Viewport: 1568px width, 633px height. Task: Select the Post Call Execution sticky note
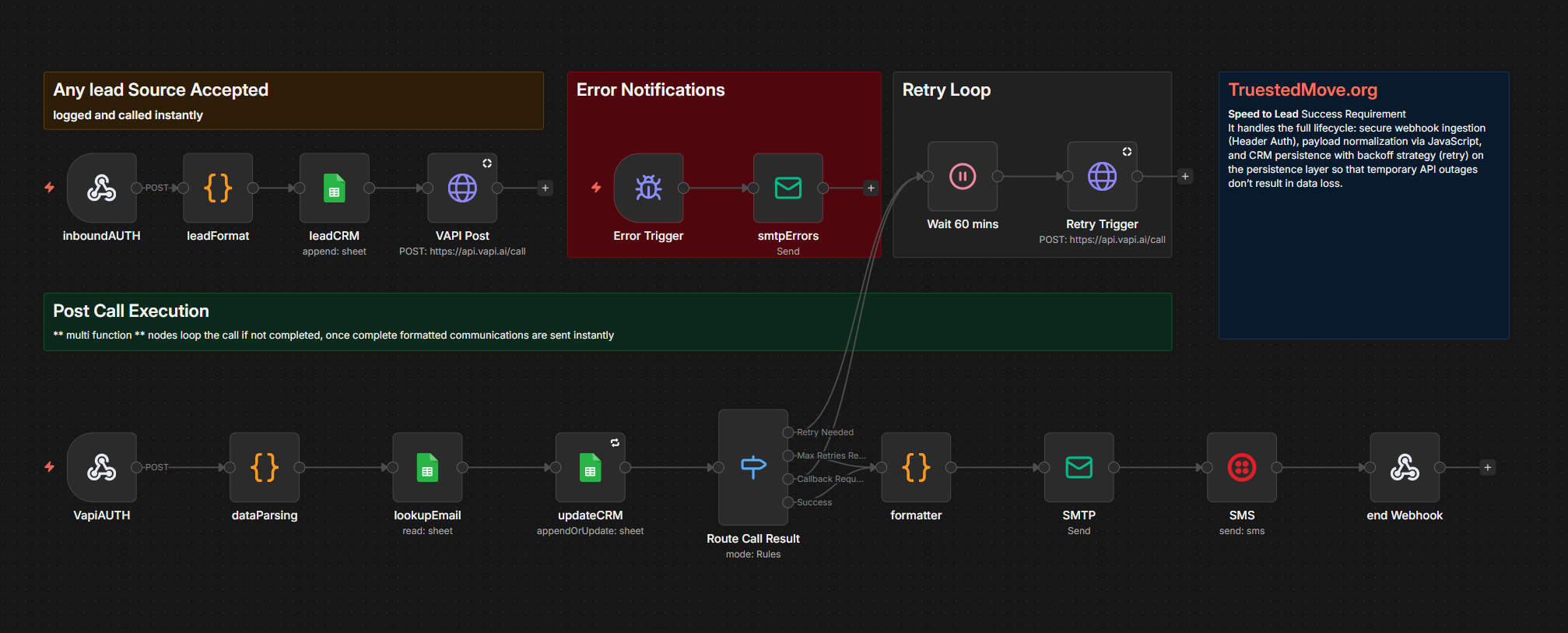click(607, 322)
